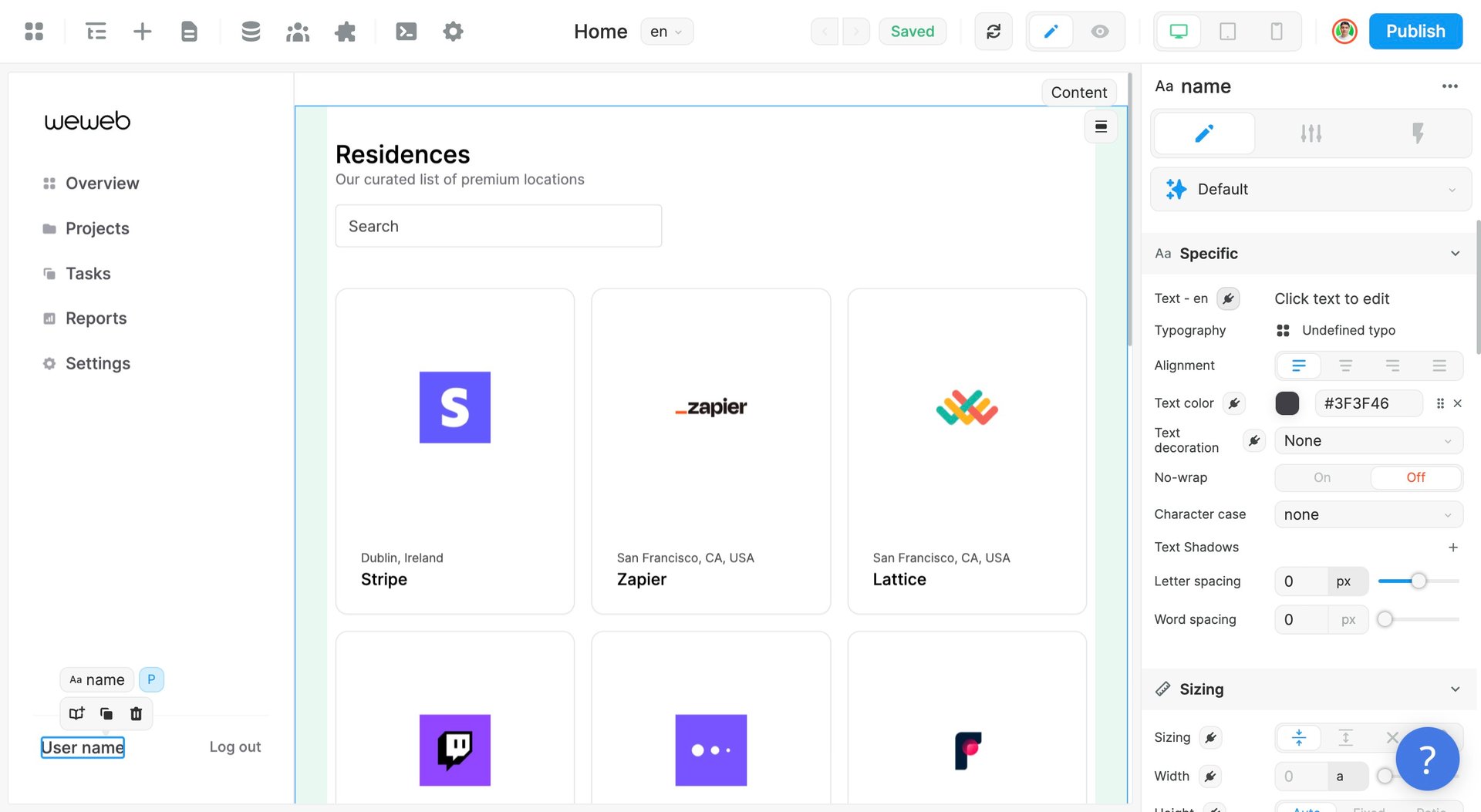Set alignment to justify
Viewport: 1481px width, 812px height.
[1439, 366]
